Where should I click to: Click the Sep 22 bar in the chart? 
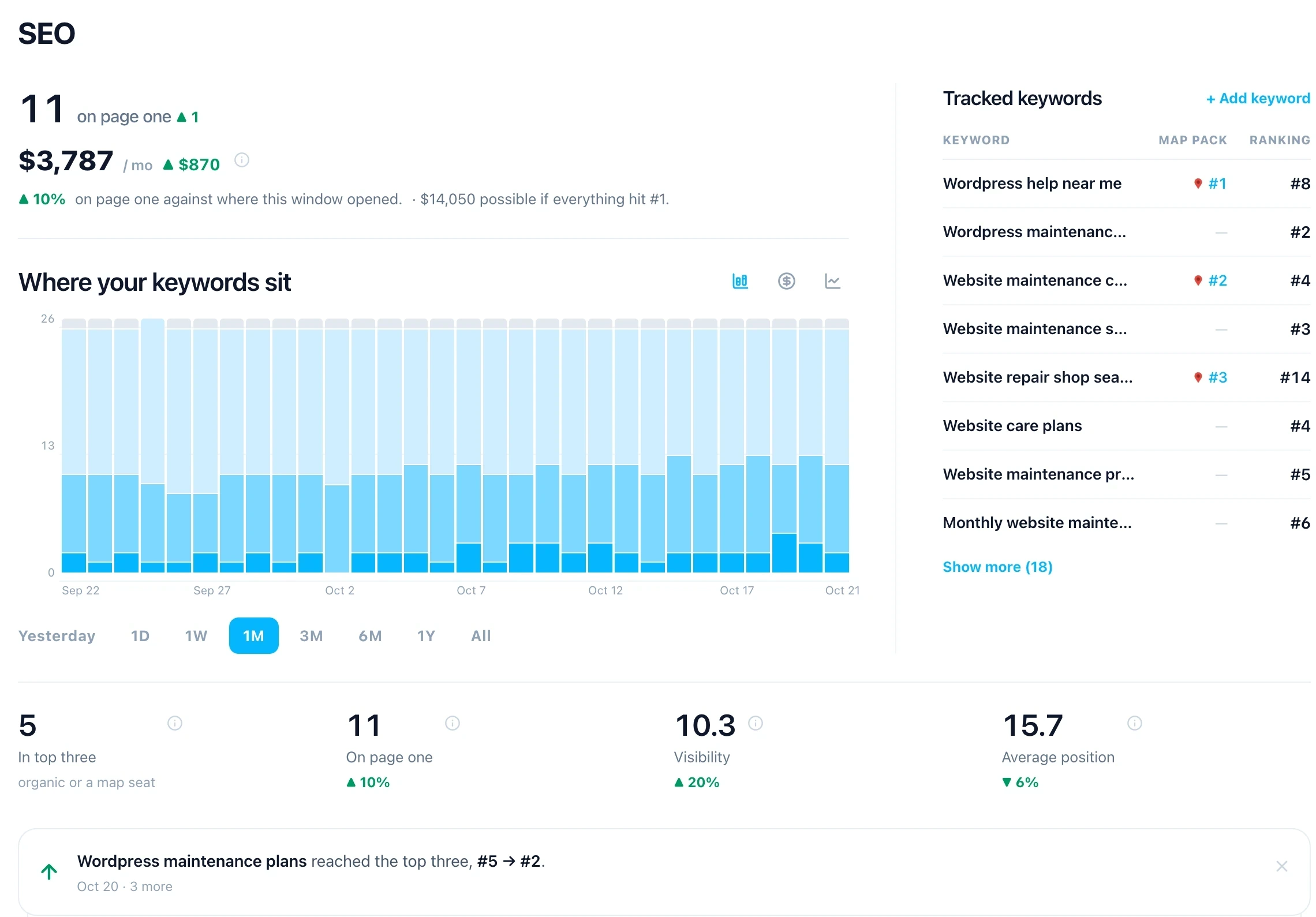(x=74, y=446)
